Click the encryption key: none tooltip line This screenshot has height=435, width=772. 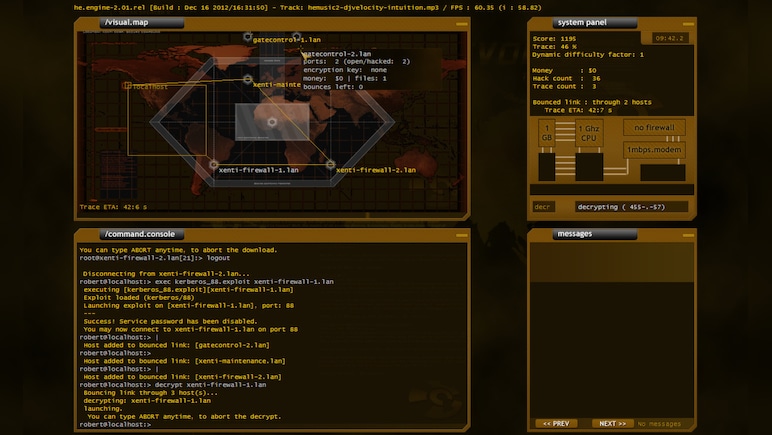[x=345, y=70]
